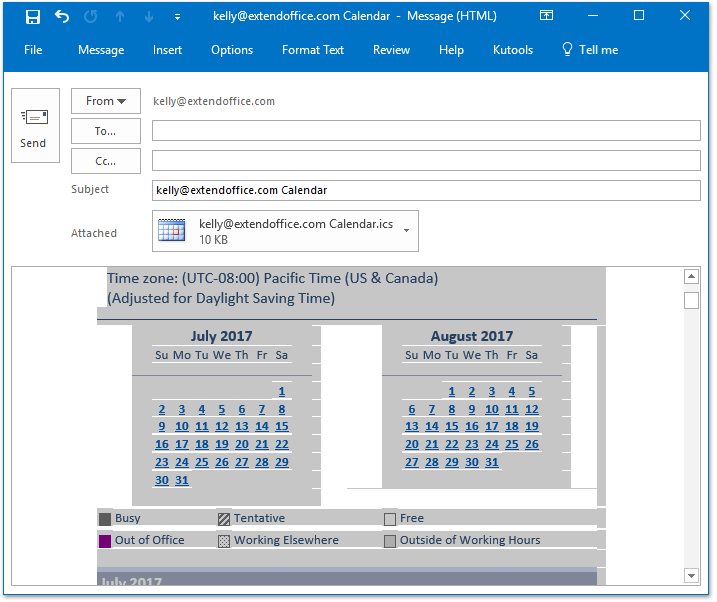Click the August 2017 month heading
This screenshot has height=602, width=717.
(x=471, y=336)
